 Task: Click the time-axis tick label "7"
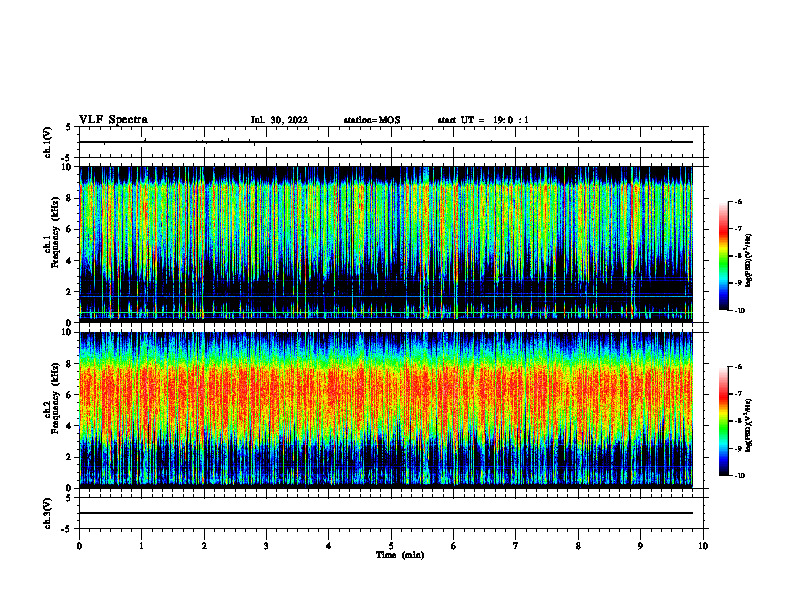(516, 546)
